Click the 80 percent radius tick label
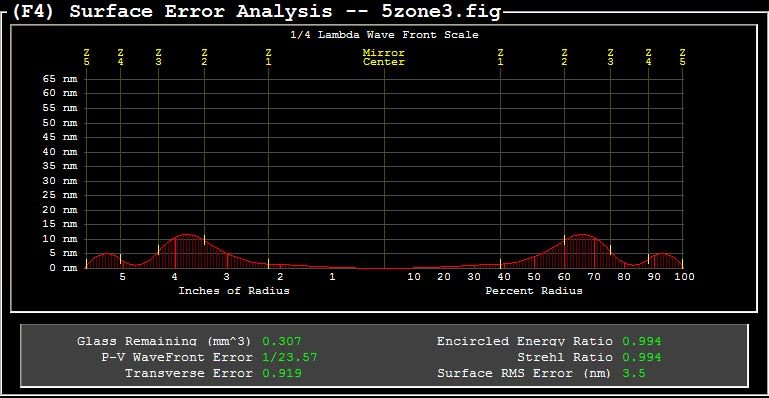This screenshot has height=398, width=769. (x=624, y=276)
